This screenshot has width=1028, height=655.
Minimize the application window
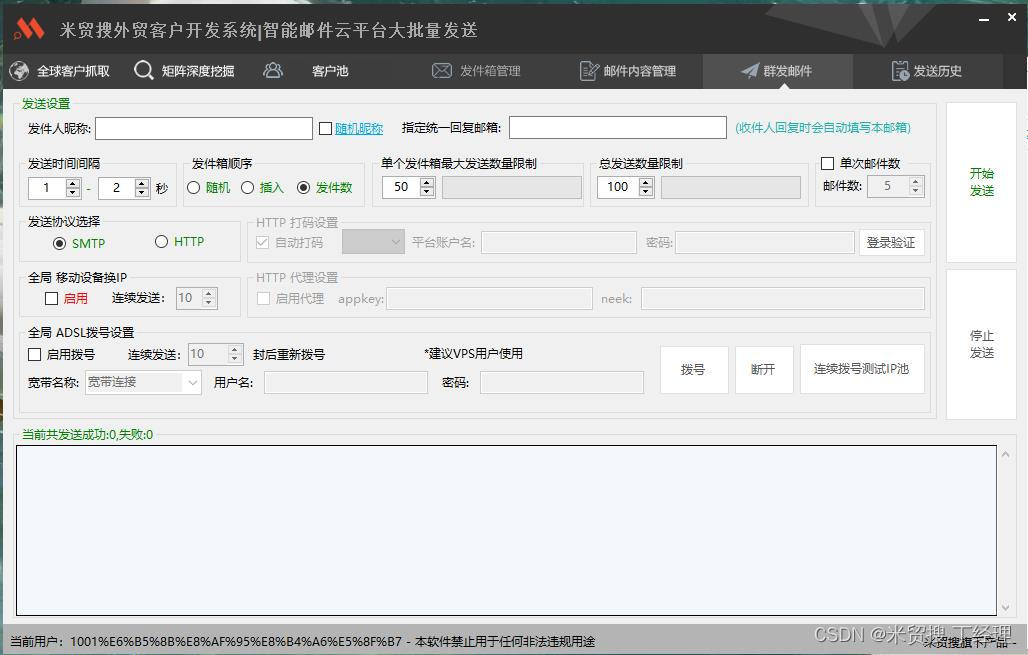click(x=983, y=19)
